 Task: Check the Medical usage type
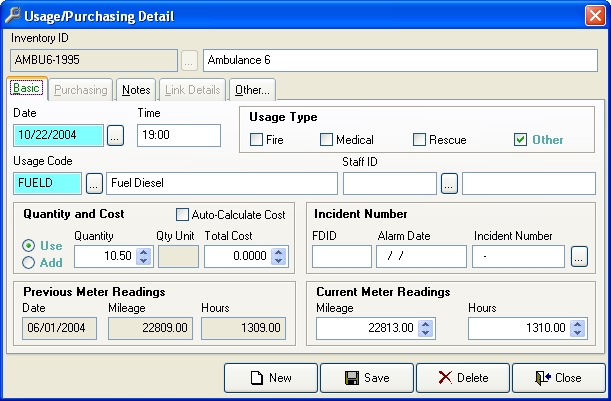click(326, 140)
